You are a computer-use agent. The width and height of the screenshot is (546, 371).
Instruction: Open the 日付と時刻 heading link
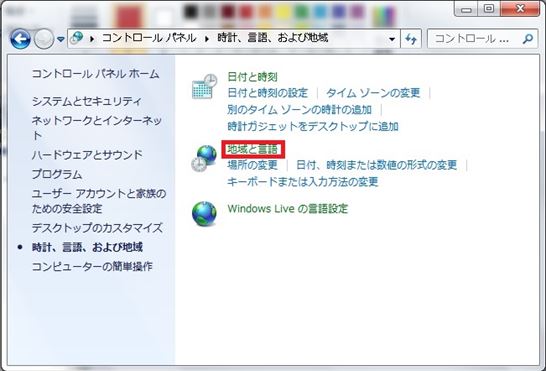[252, 77]
